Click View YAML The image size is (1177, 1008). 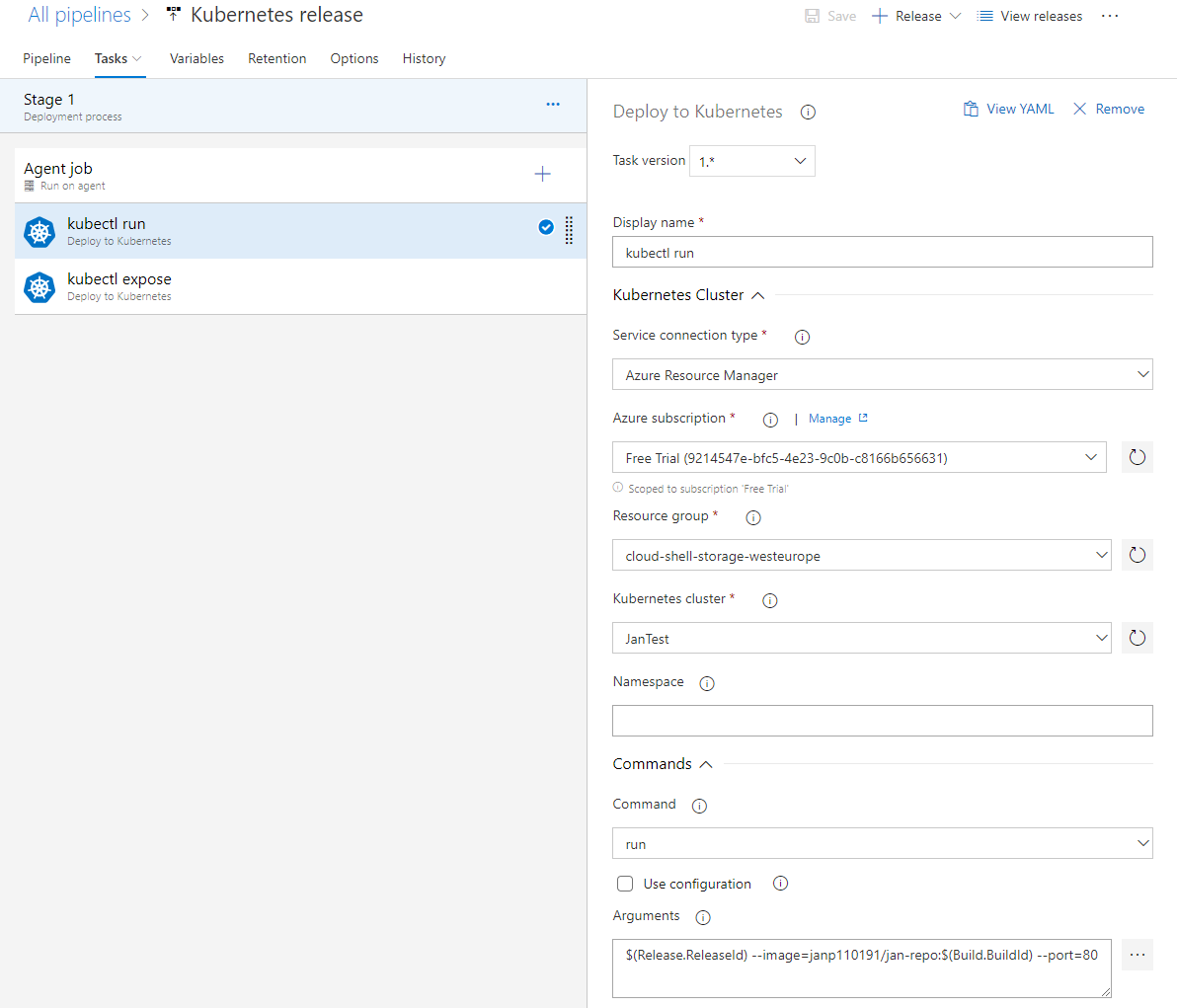coord(1009,109)
